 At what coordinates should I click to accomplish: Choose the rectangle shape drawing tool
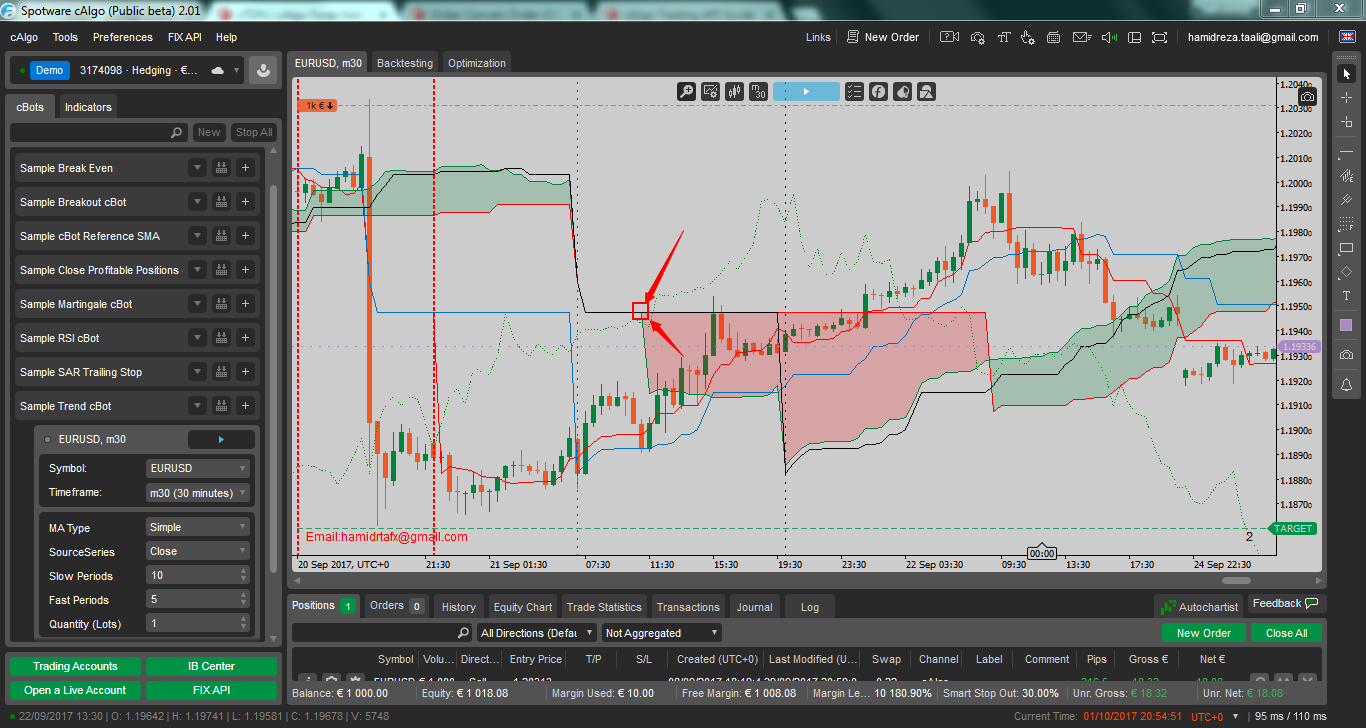coord(1346,248)
